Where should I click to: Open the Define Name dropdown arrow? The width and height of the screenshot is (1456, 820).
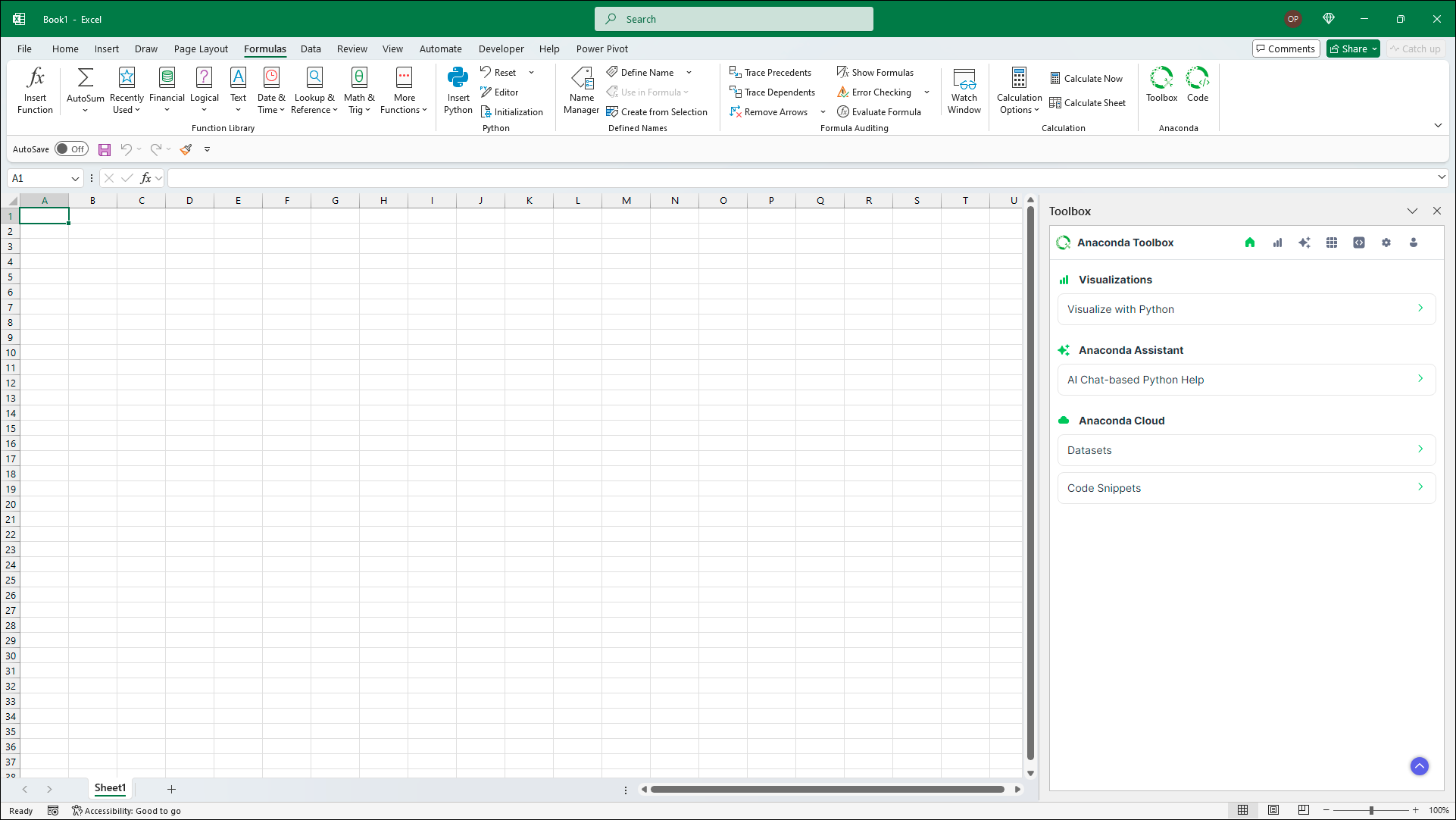tap(689, 73)
